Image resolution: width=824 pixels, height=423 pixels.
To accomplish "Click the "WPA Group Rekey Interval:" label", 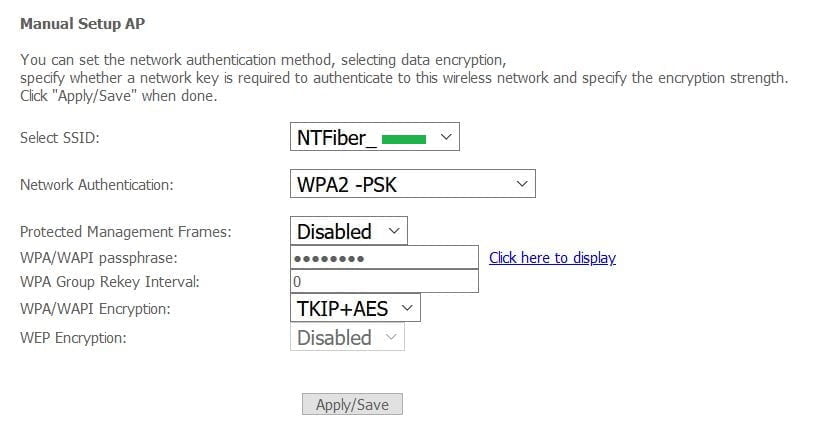I will [x=110, y=282].
